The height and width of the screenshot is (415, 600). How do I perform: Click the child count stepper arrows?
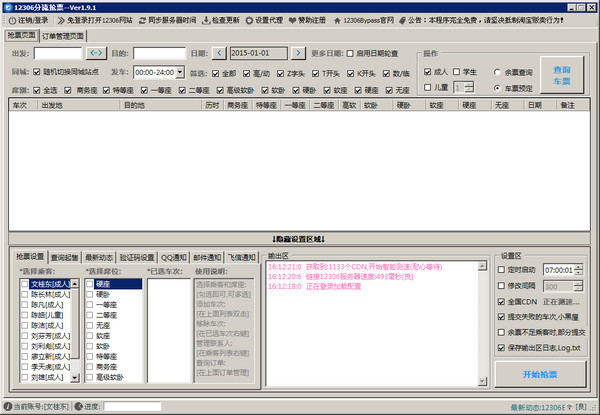[x=470, y=87]
